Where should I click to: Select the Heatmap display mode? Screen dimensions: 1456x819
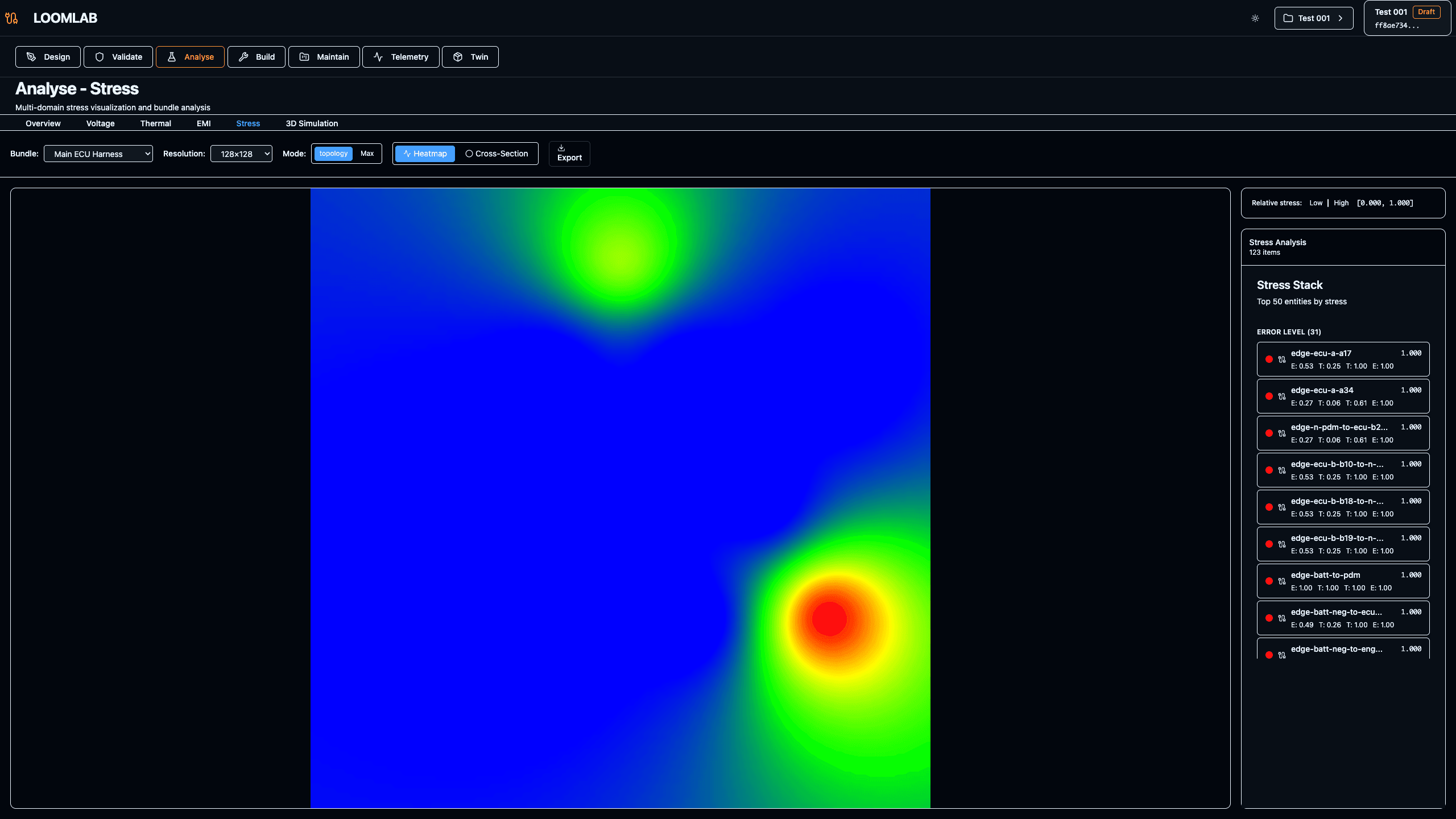pos(424,154)
